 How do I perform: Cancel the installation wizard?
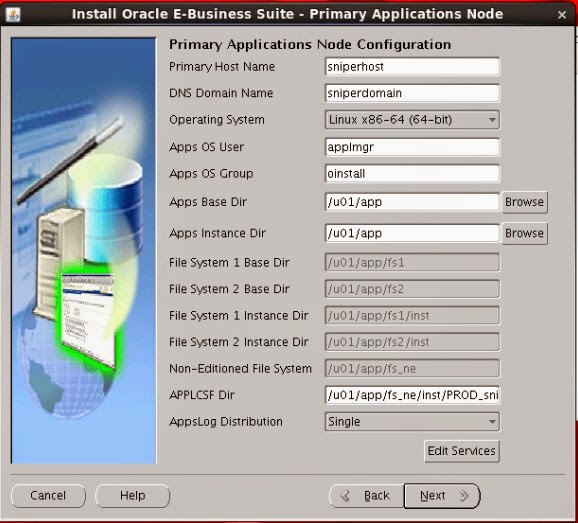point(48,496)
